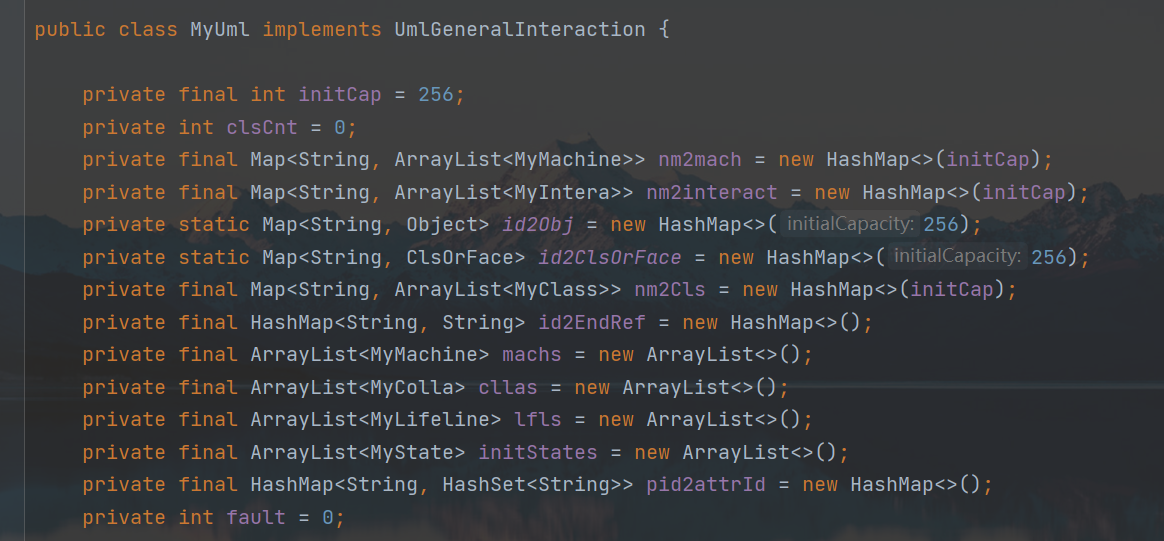Viewport: 1164px width, 541px height.
Task: Click initialCapacity hint on id2ClsOrFace line
Action: pos(958,257)
